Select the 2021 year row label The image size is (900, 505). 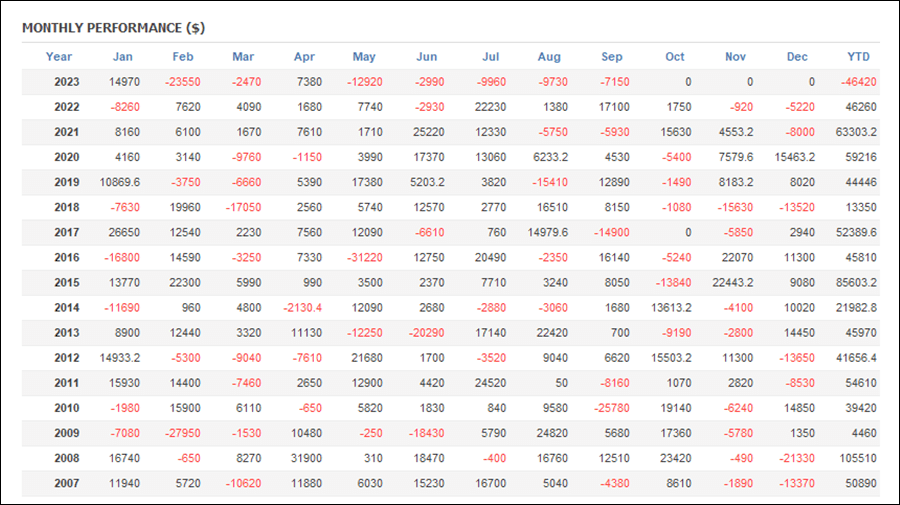[x=67, y=132]
